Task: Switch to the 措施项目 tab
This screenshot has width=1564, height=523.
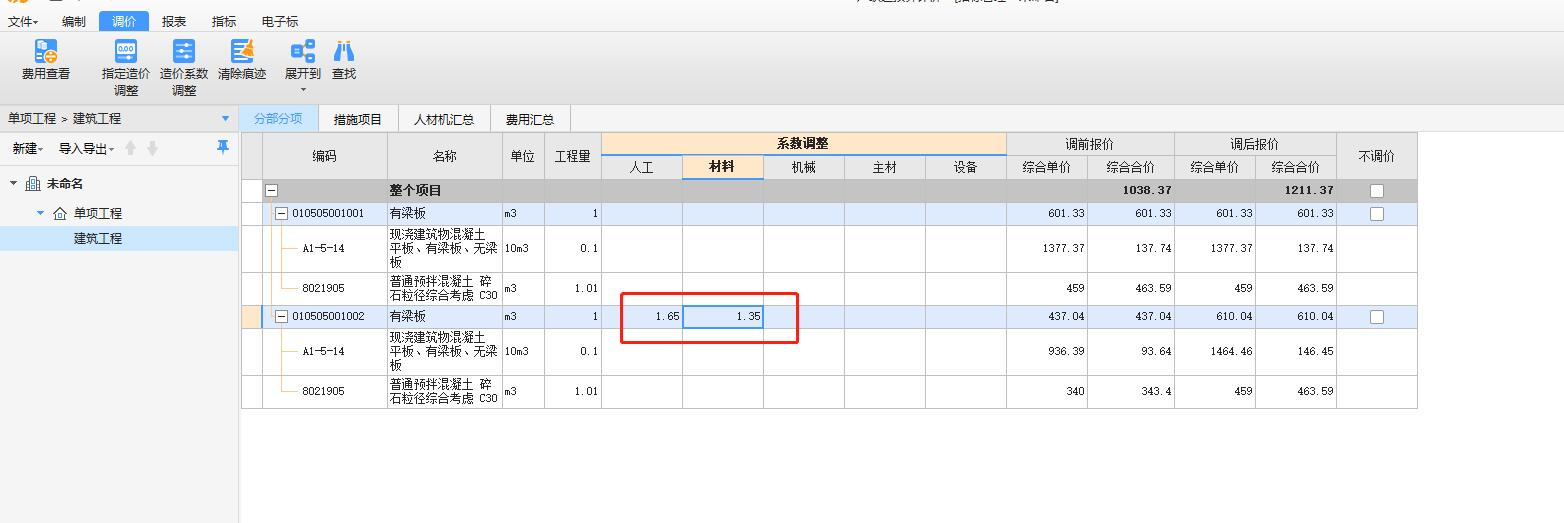Action: [358, 119]
